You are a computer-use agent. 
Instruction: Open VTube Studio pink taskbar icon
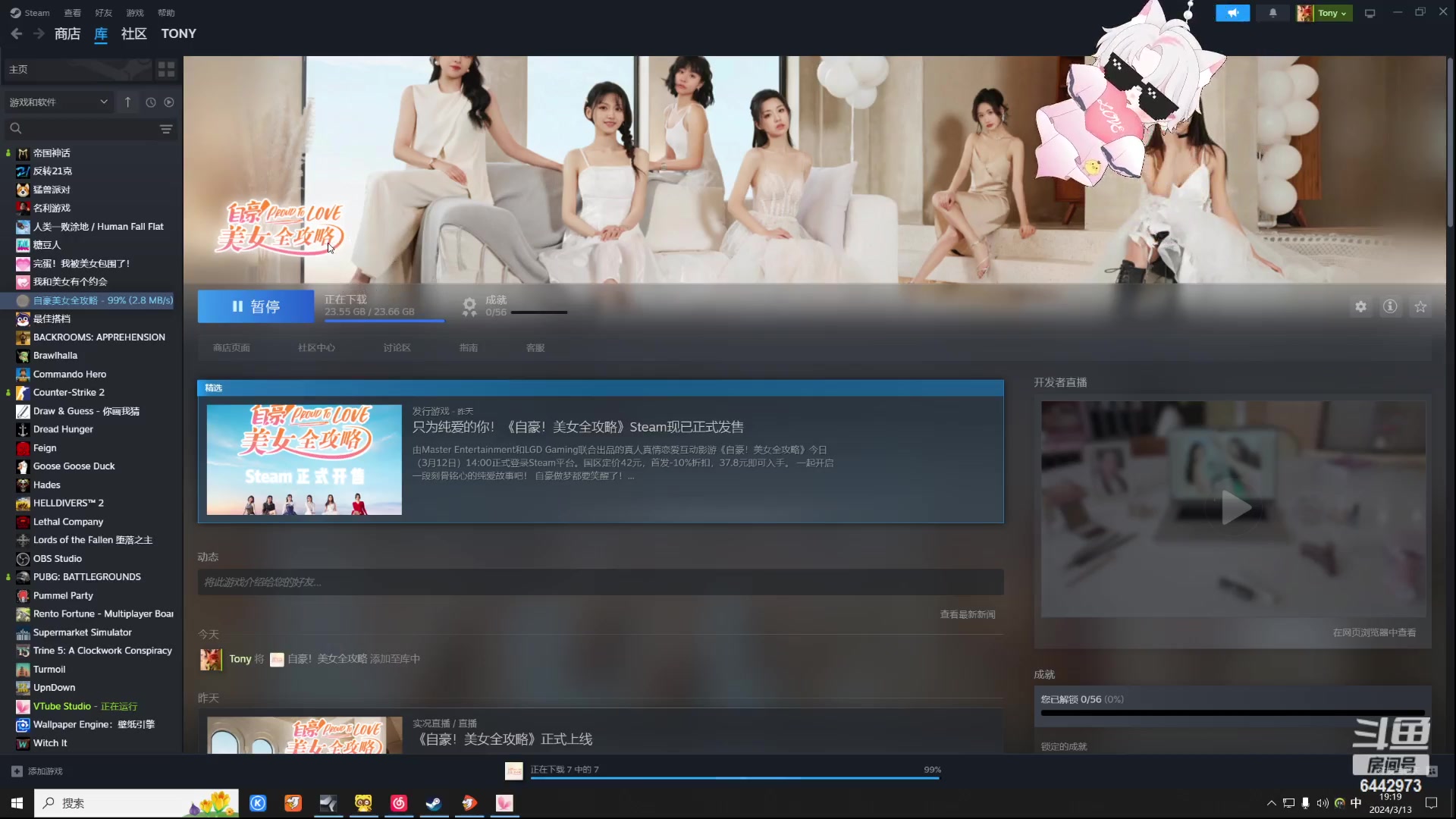click(504, 803)
